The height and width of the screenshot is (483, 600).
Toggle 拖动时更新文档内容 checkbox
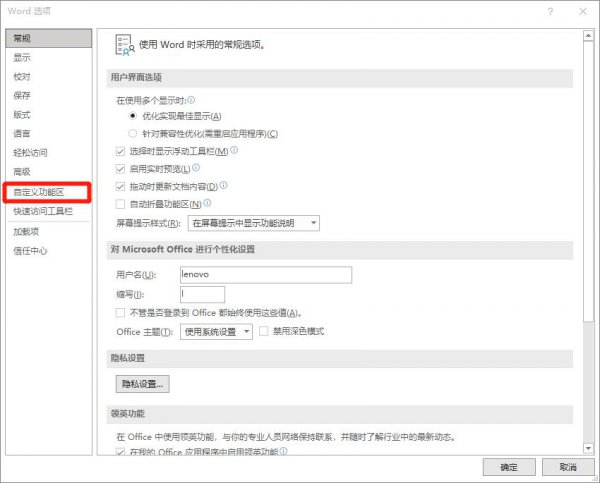(120, 186)
